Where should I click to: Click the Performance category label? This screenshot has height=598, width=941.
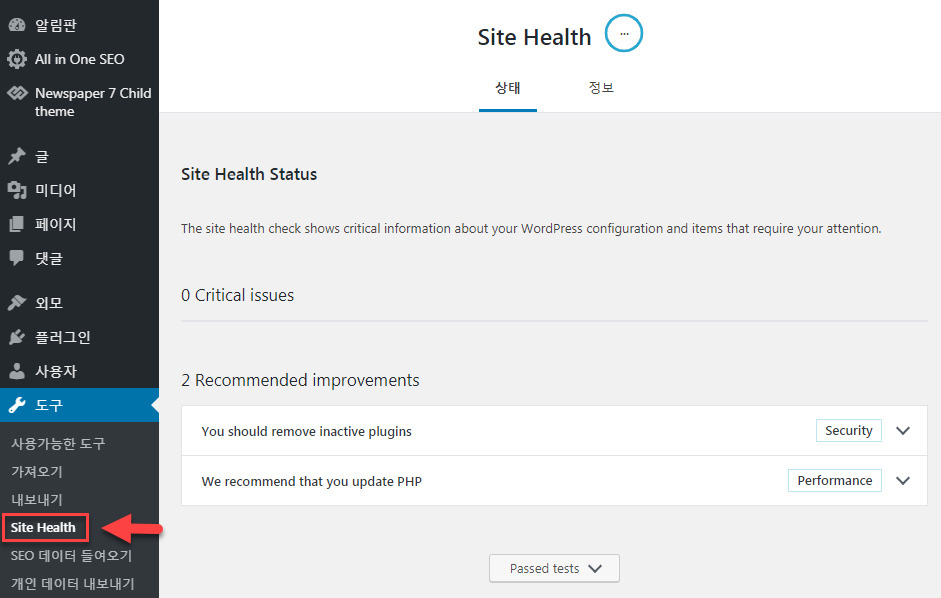point(834,480)
